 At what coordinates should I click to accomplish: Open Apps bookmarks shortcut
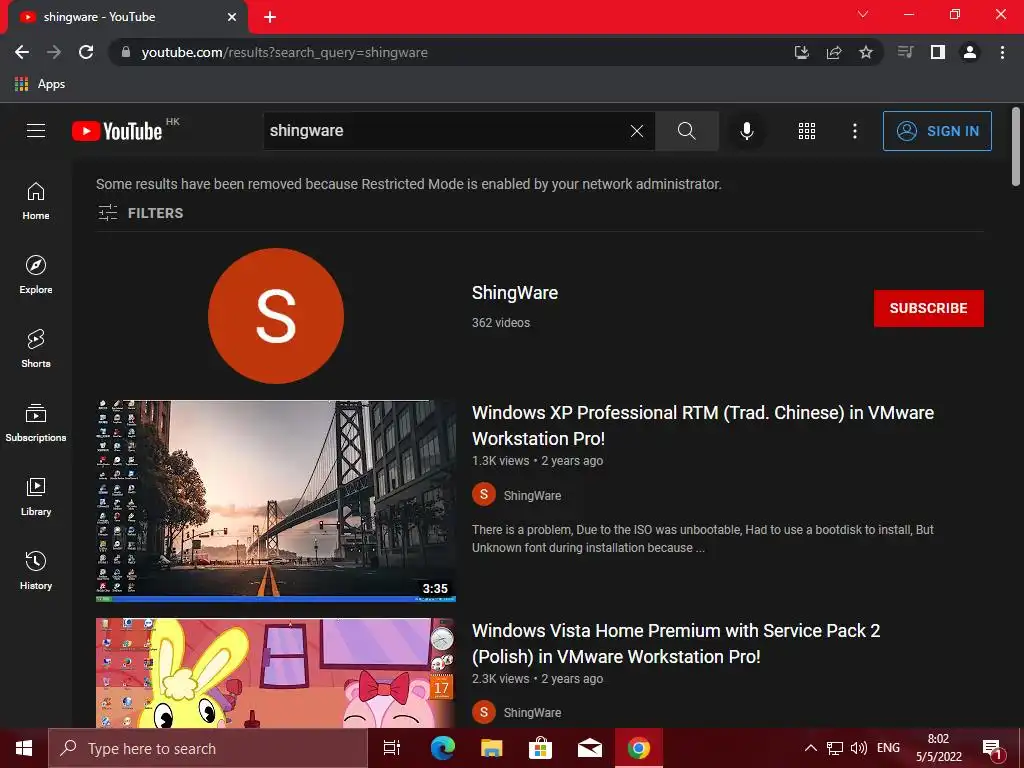pyautogui.click(x=40, y=84)
